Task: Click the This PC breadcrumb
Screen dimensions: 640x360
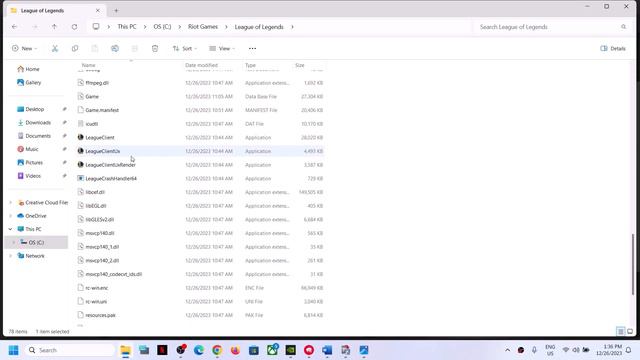Action: 127,27
